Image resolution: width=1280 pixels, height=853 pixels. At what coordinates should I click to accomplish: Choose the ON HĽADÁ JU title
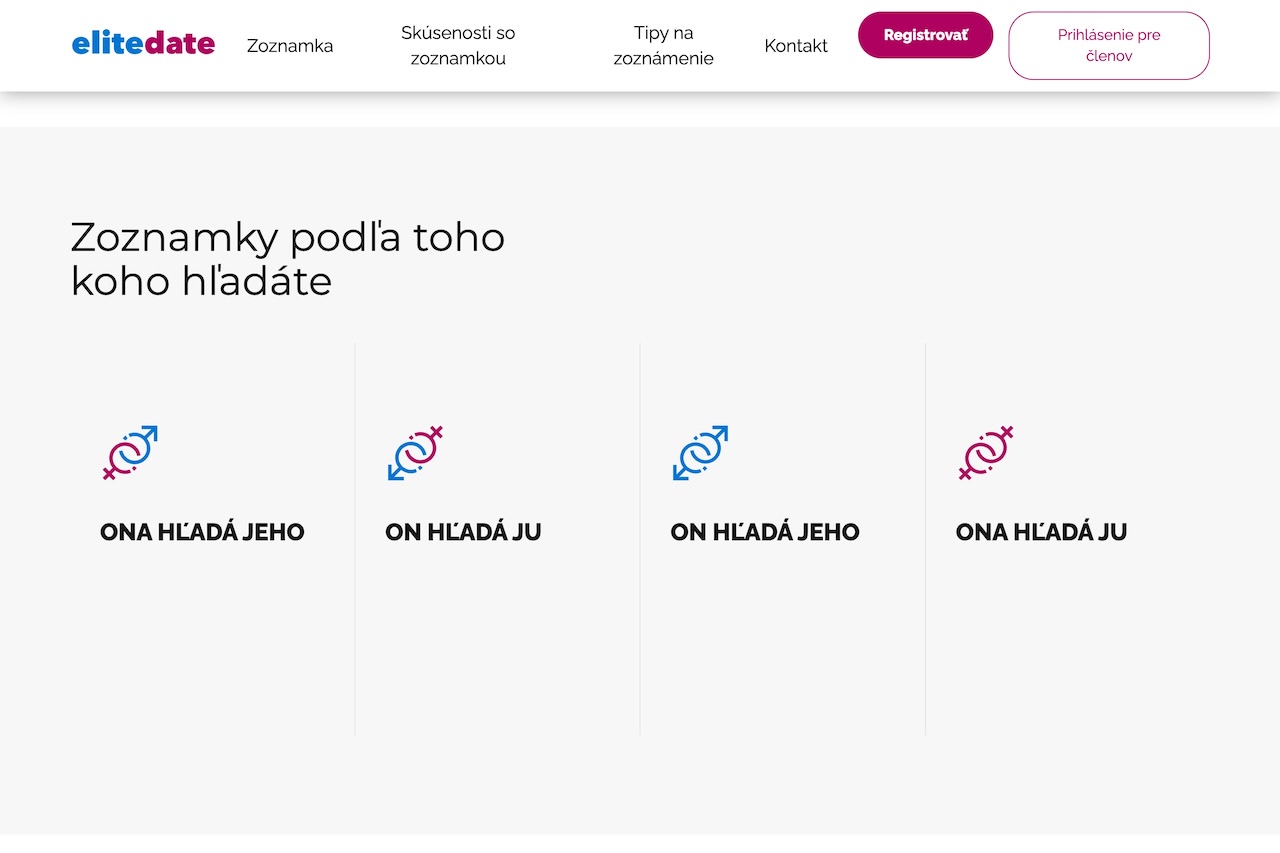tap(463, 532)
